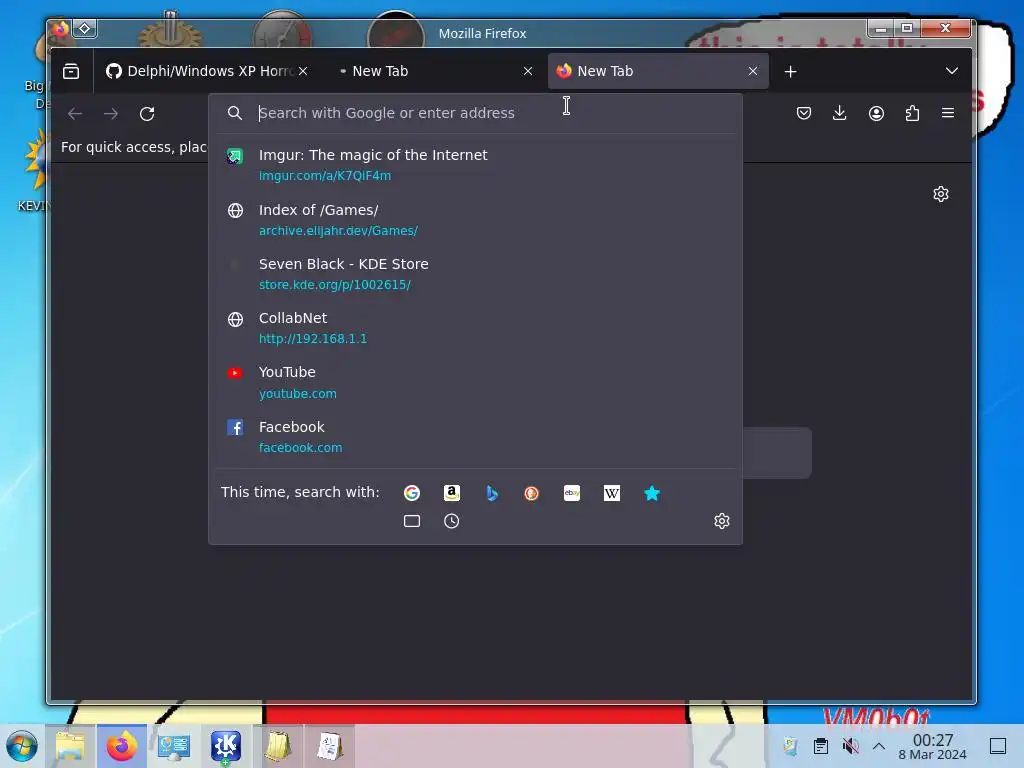Click Firefox taskbar button
The height and width of the screenshot is (768, 1024).
click(122, 746)
